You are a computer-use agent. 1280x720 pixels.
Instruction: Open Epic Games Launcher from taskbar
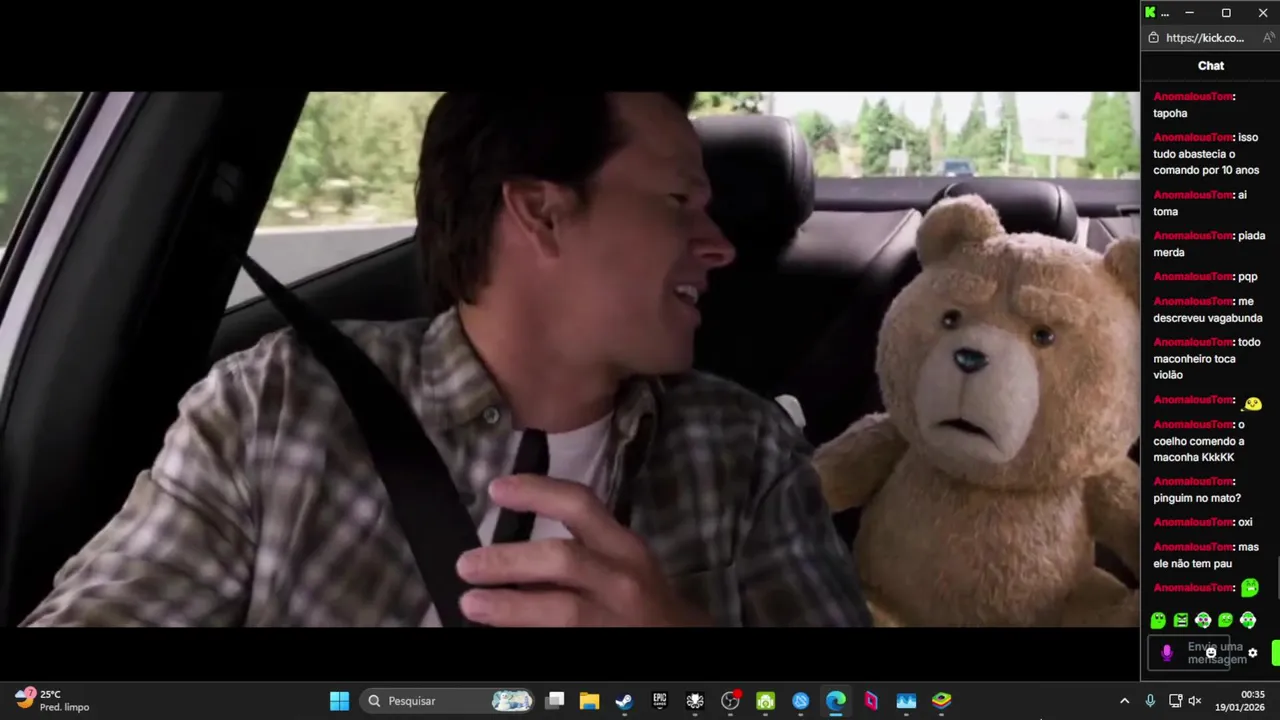pos(659,701)
